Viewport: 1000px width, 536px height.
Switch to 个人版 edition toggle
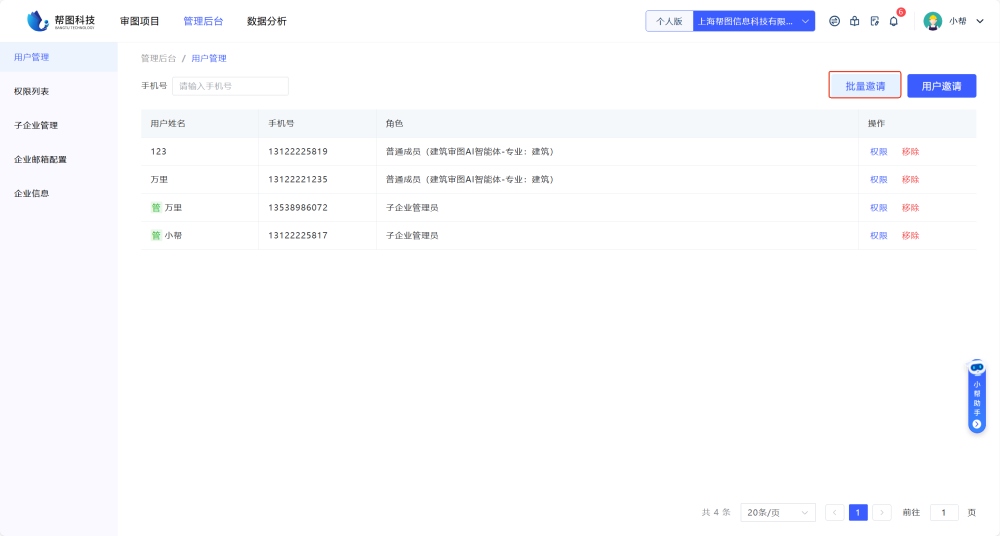(x=669, y=21)
